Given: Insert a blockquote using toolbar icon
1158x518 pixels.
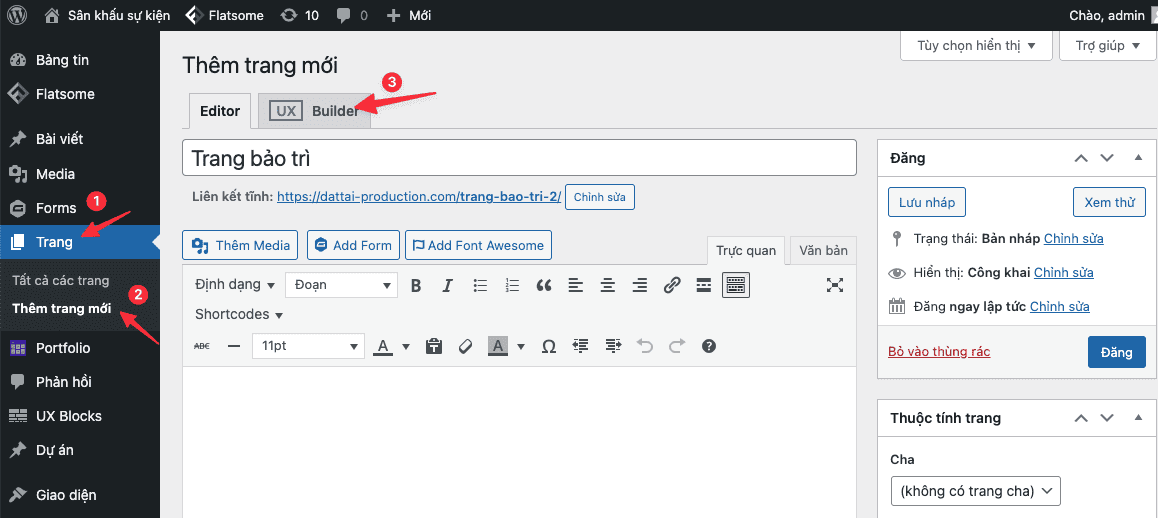Looking at the screenshot, I should 544,285.
